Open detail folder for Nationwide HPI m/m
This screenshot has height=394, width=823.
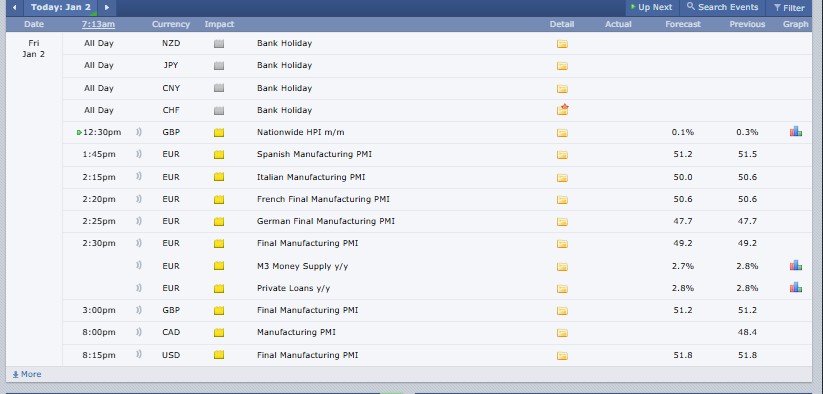[562, 133]
